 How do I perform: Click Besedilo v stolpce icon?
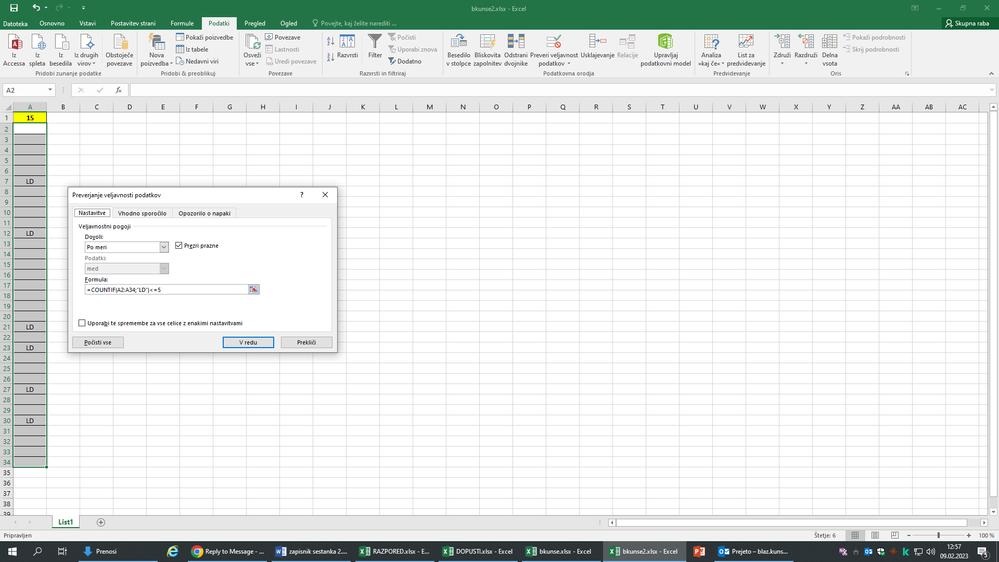tap(459, 50)
